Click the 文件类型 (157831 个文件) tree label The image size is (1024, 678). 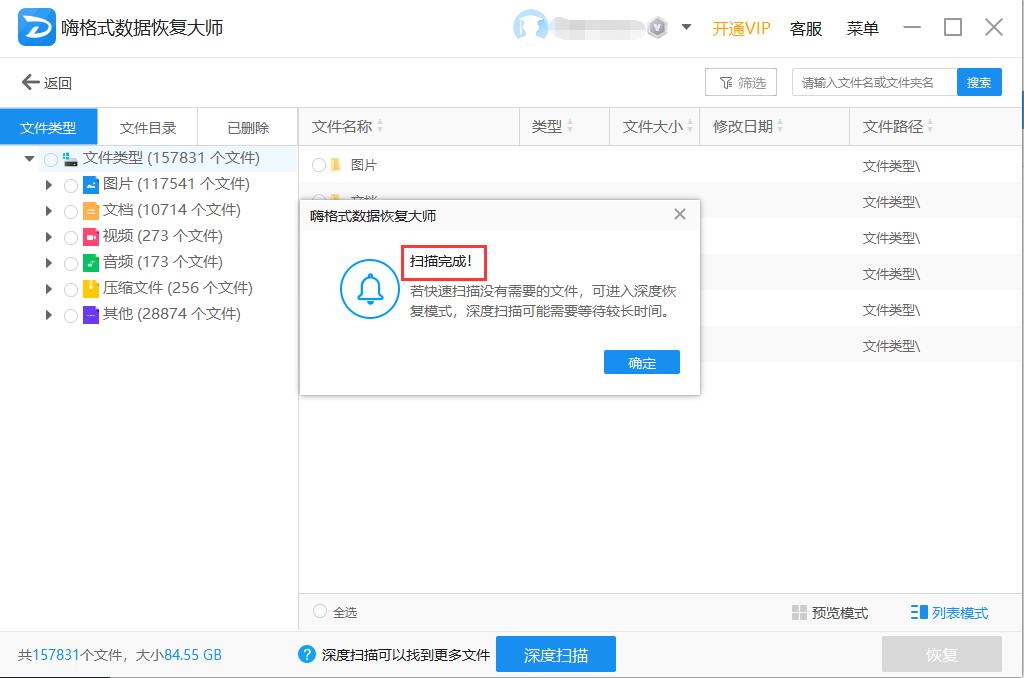click(x=171, y=158)
